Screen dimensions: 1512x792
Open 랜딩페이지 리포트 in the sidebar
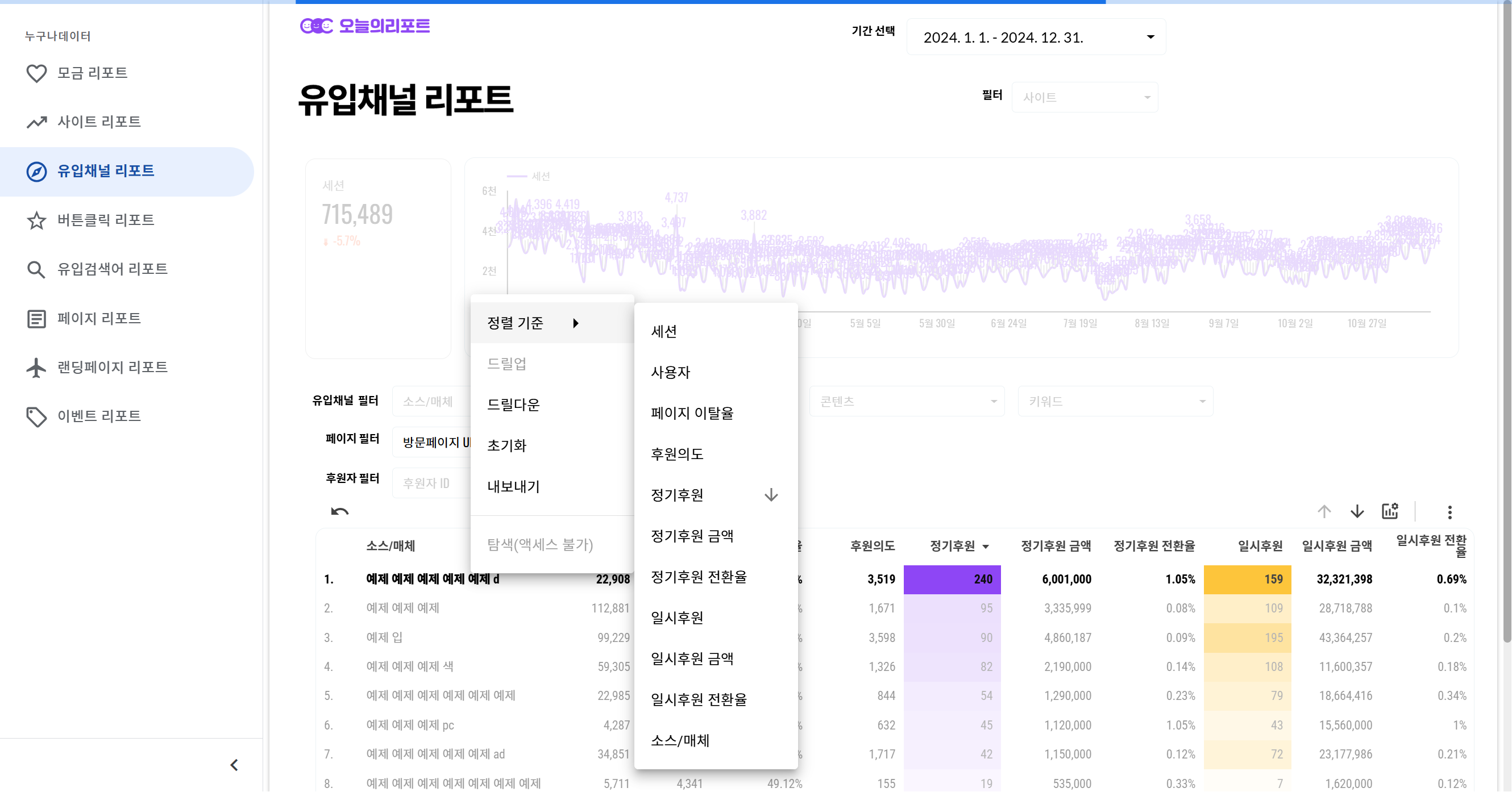point(127,367)
